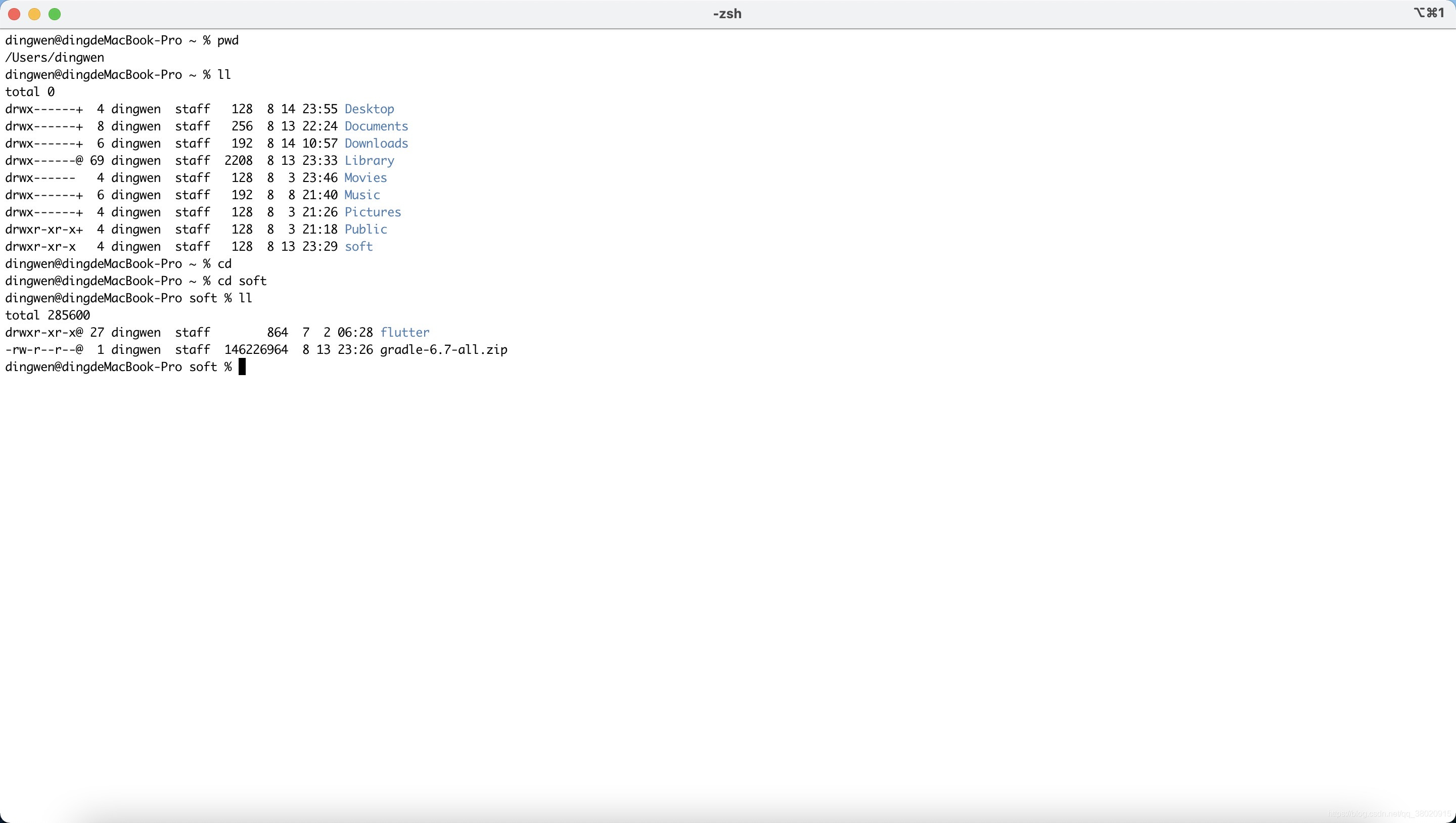The height and width of the screenshot is (823, 1456).
Task: Click the Downloads timestamp 10:57
Action: click(320, 144)
